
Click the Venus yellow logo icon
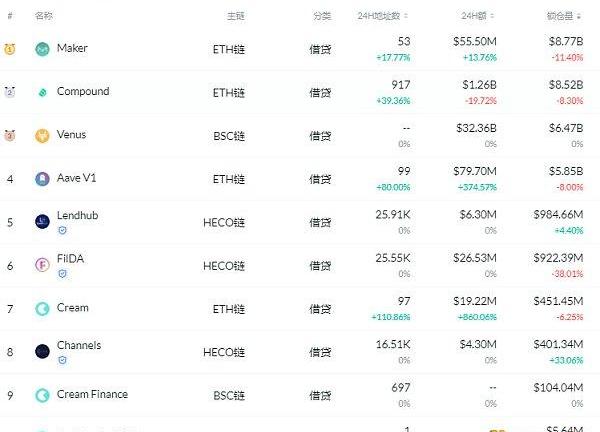pyautogui.click(x=42, y=135)
